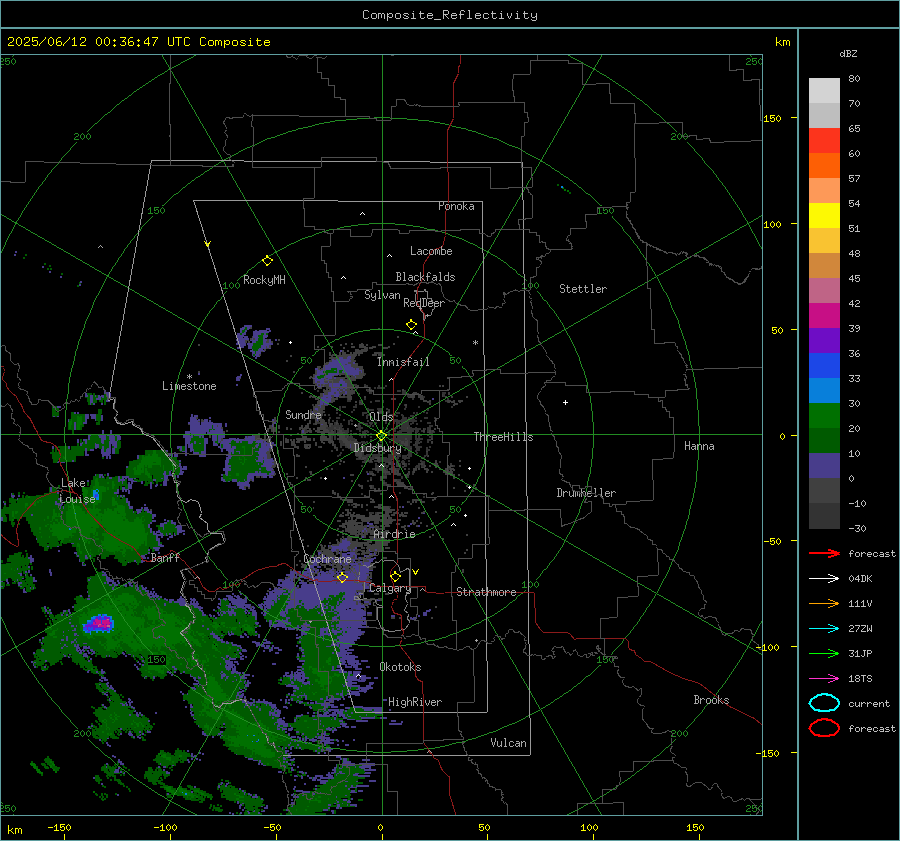Click the light blue swatch near 30 dBZ
Screen dimensions: 900x841
click(x=824, y=390)
